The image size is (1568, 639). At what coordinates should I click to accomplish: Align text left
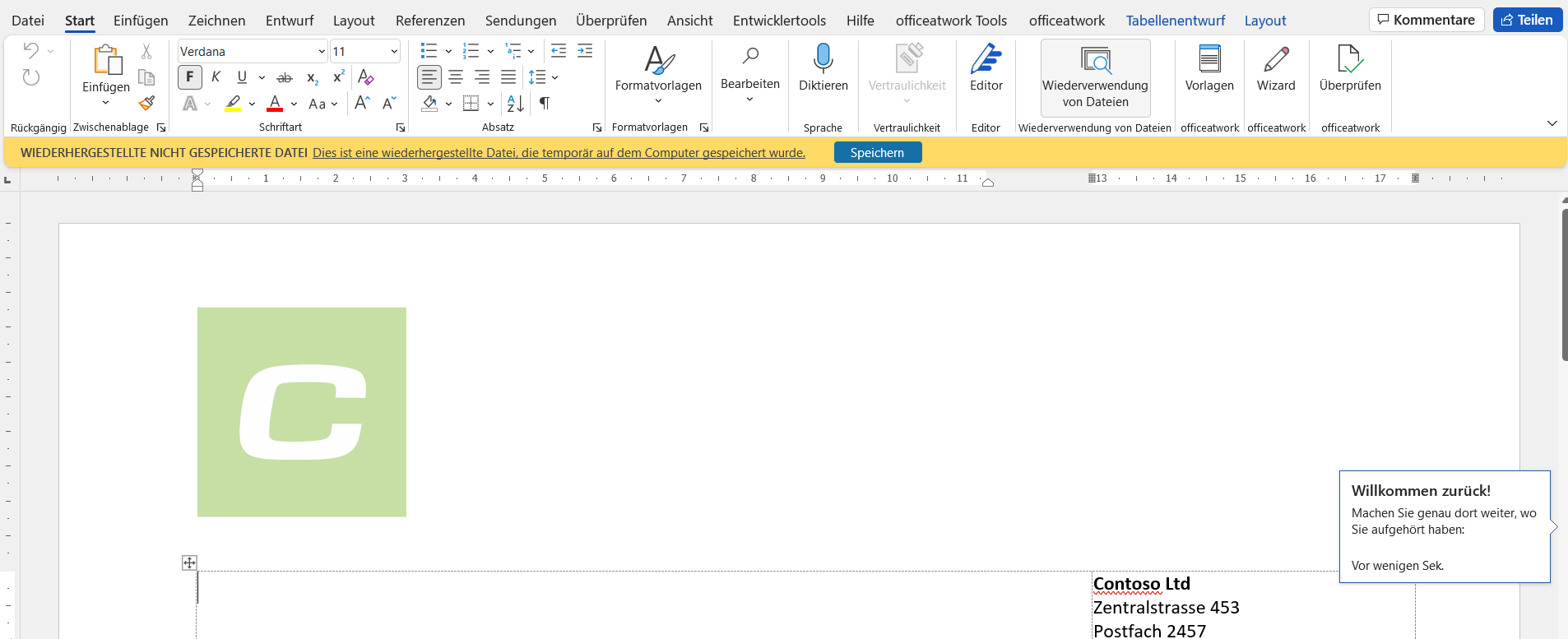429,77
